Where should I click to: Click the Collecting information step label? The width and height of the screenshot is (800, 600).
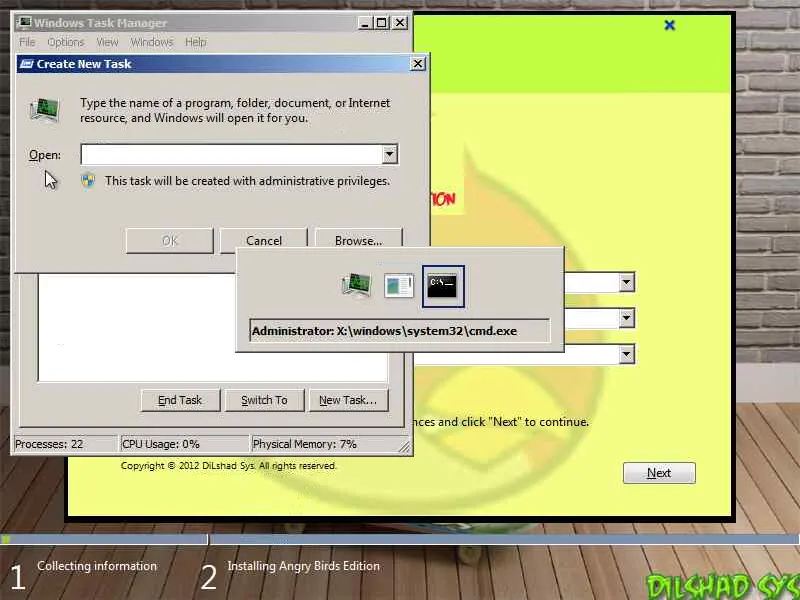[97, 566]
